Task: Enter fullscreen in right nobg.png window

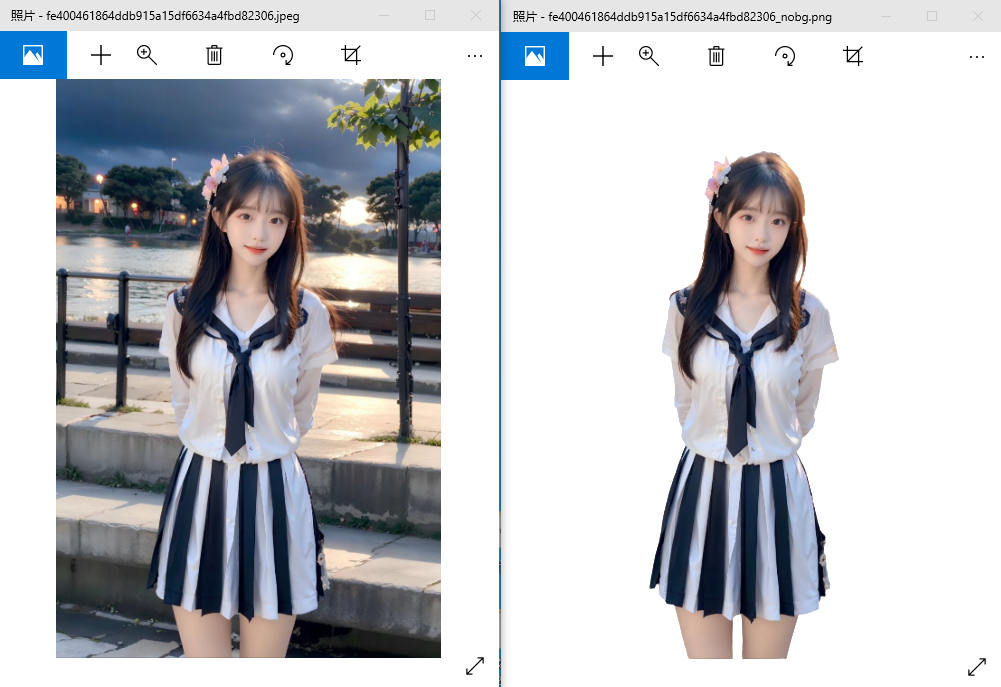Action: click(x=977, y=667)
